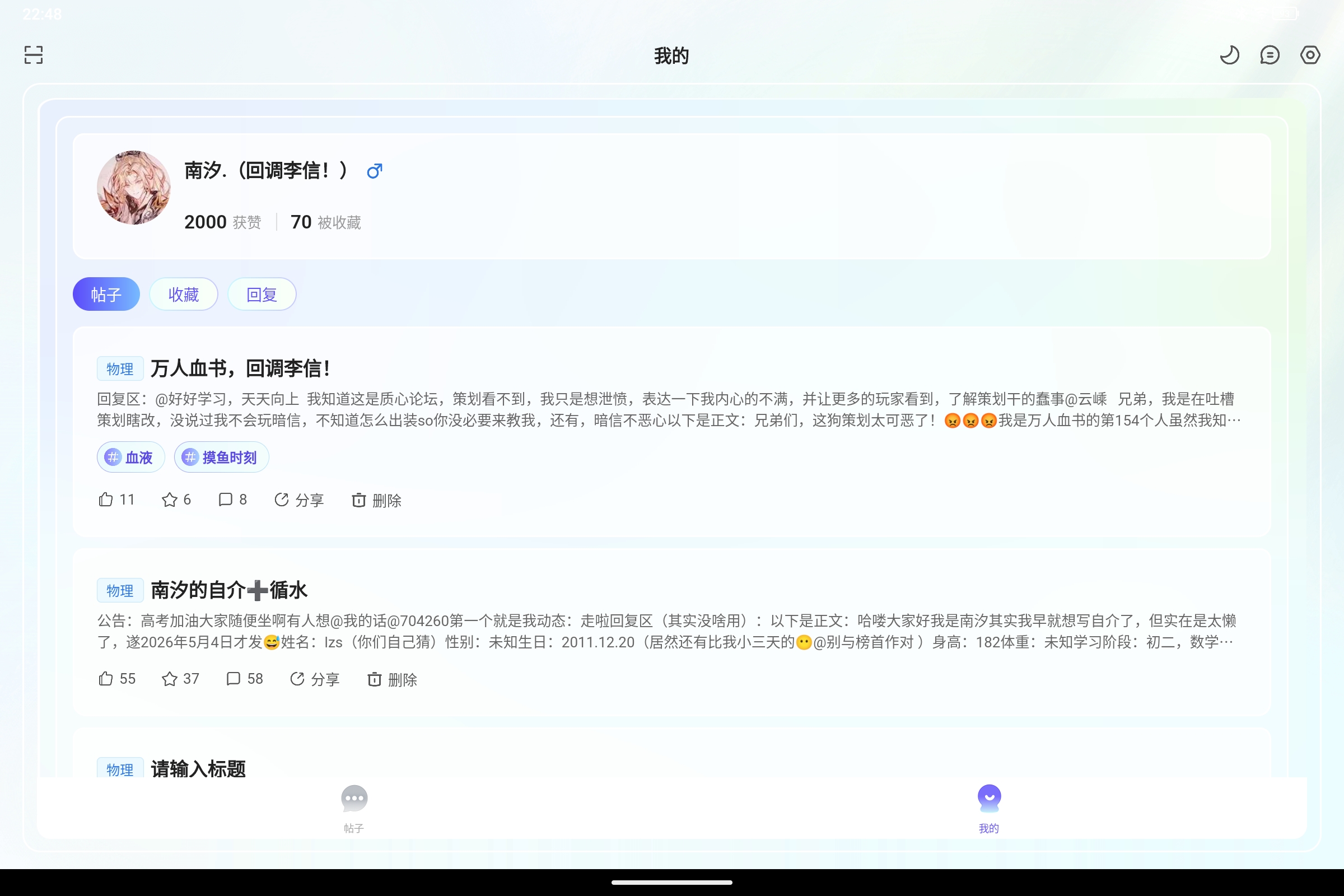
Task: Read the 万人血书 post body text
Action: click(669, 410)
